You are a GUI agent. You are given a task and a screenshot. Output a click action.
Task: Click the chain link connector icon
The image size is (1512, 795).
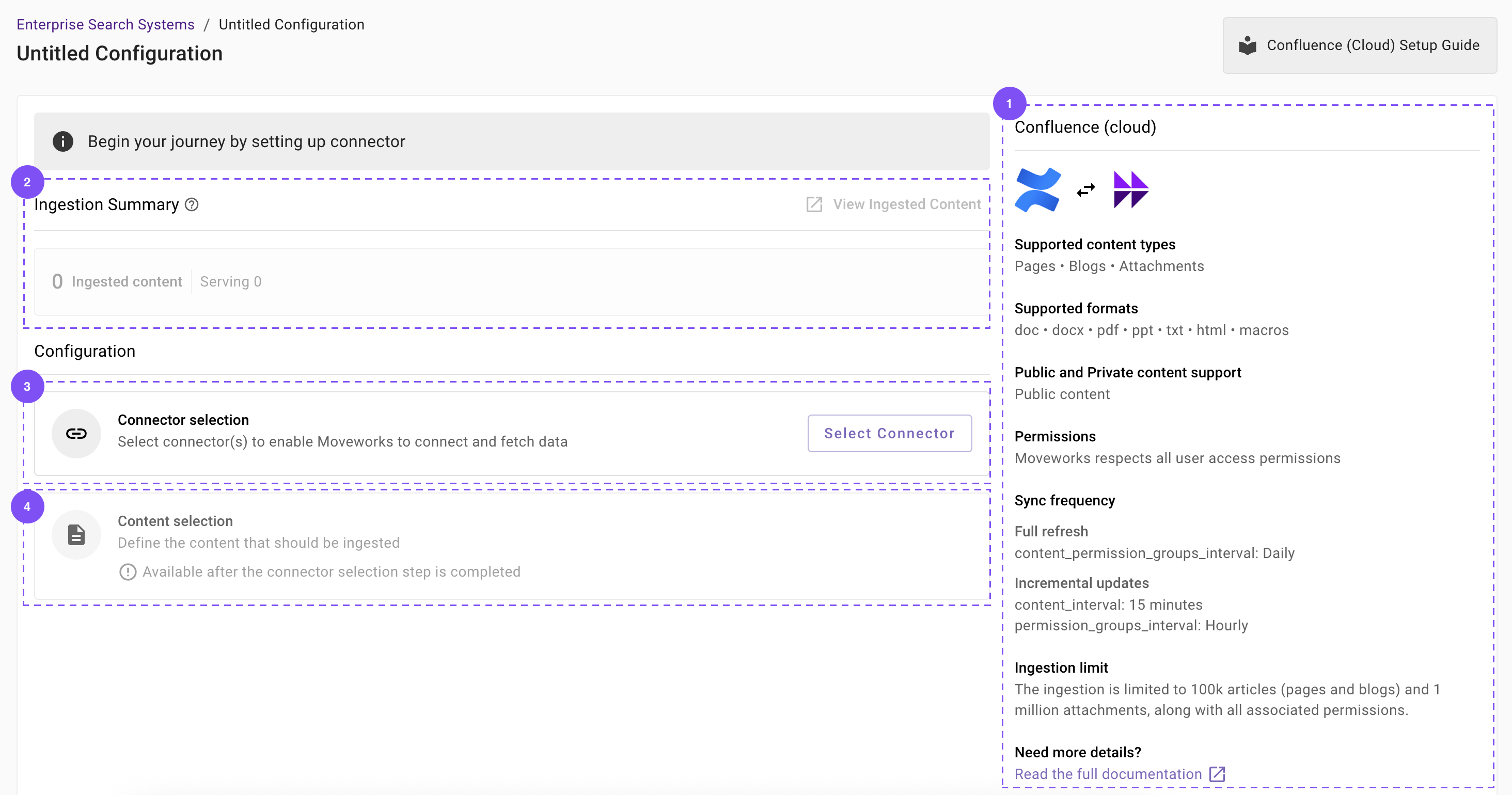pos(76,434)
